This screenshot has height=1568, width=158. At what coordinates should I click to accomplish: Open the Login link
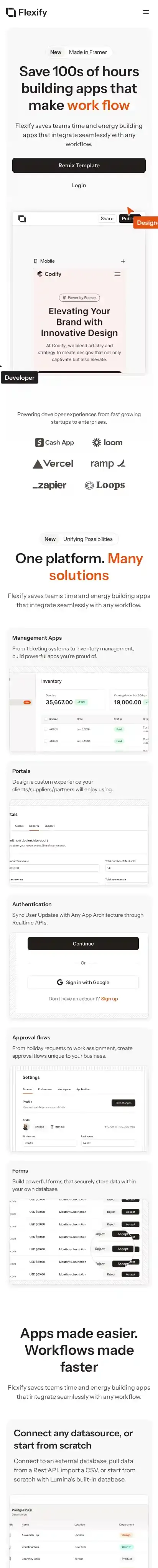[79, 186]
